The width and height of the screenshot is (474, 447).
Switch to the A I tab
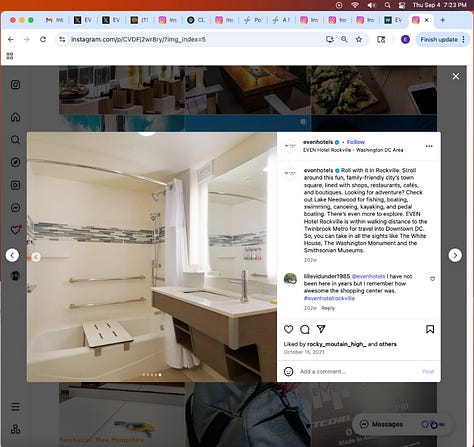[x=281, y=20]
